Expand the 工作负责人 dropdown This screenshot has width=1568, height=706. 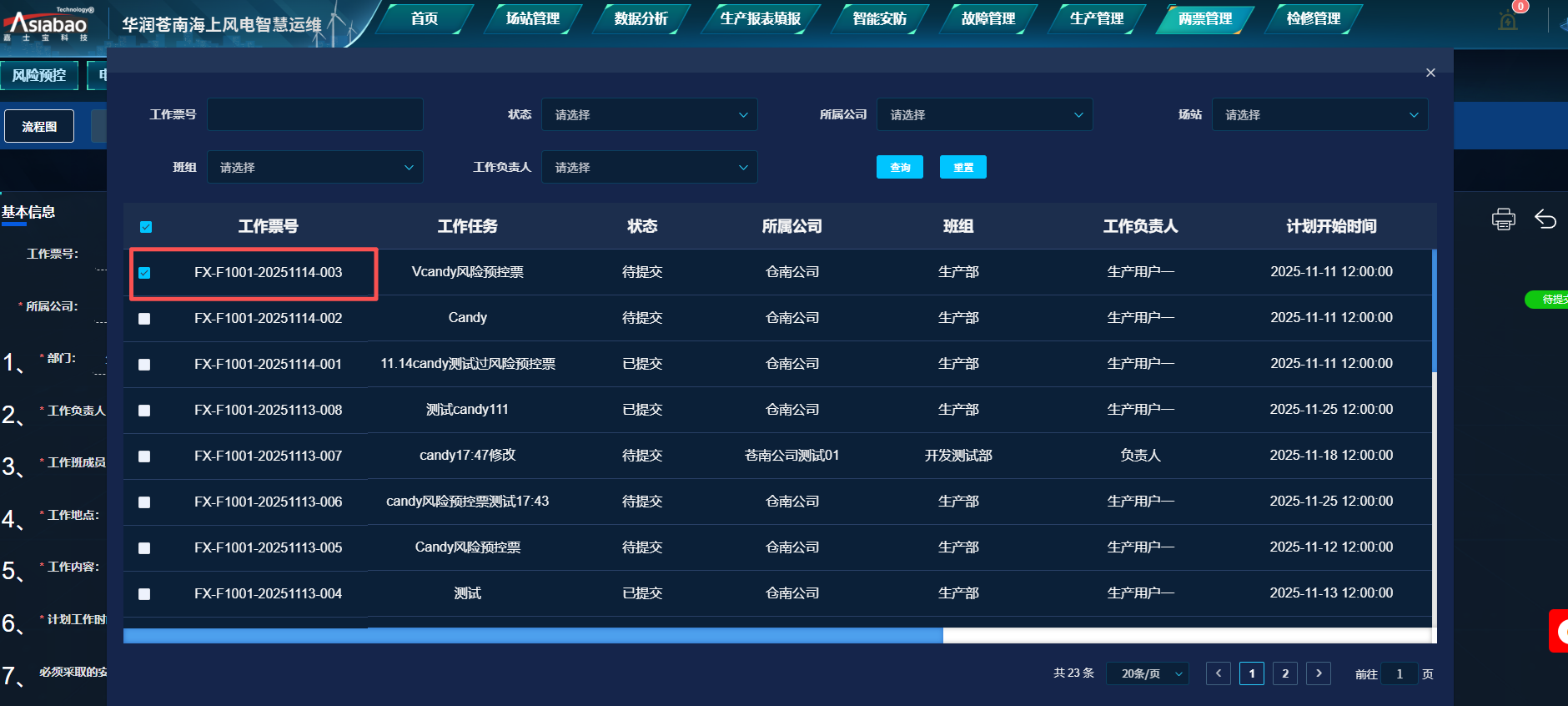[649, 168]
